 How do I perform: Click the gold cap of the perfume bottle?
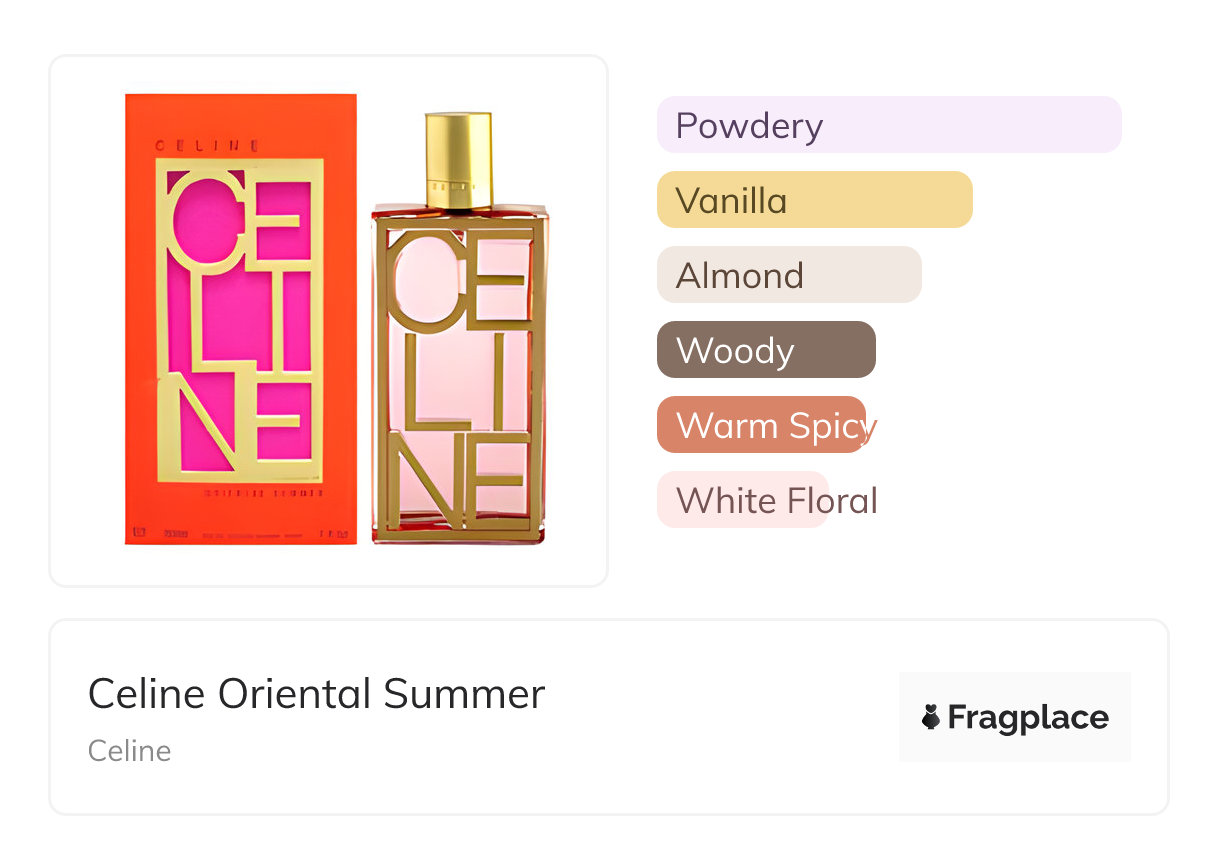click(x=459, y=158)
